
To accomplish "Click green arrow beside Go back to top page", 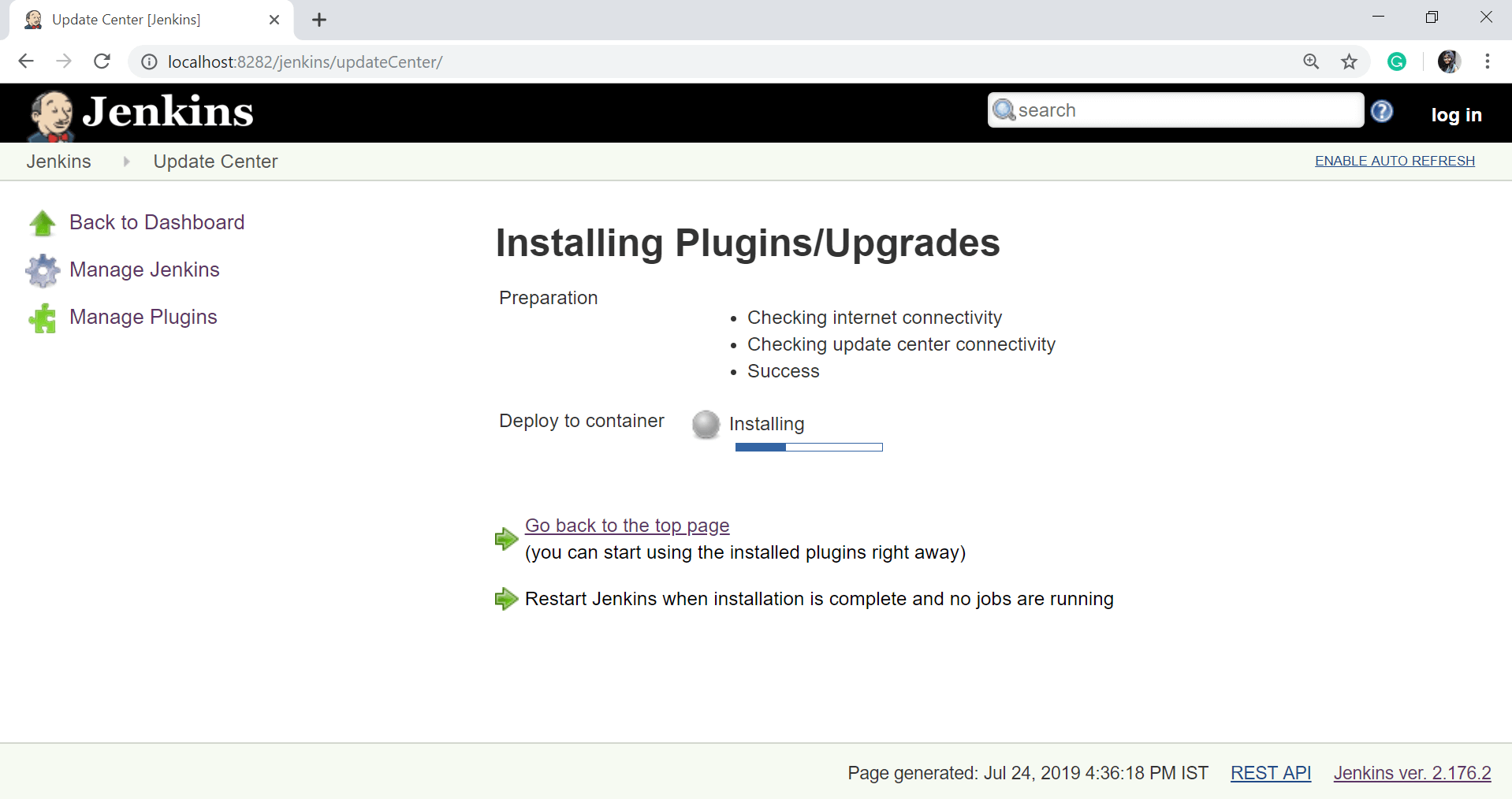I will [506, 539].
